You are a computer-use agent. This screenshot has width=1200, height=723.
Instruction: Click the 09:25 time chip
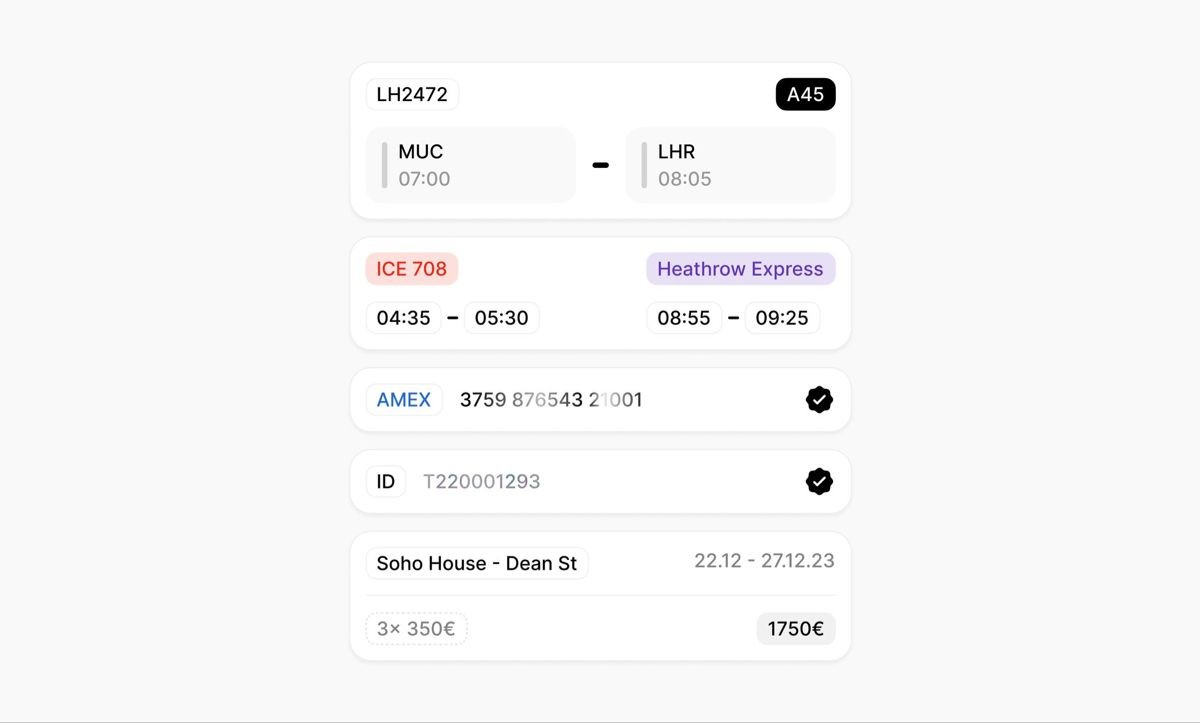pyautogui.click(x=782, y=318)
